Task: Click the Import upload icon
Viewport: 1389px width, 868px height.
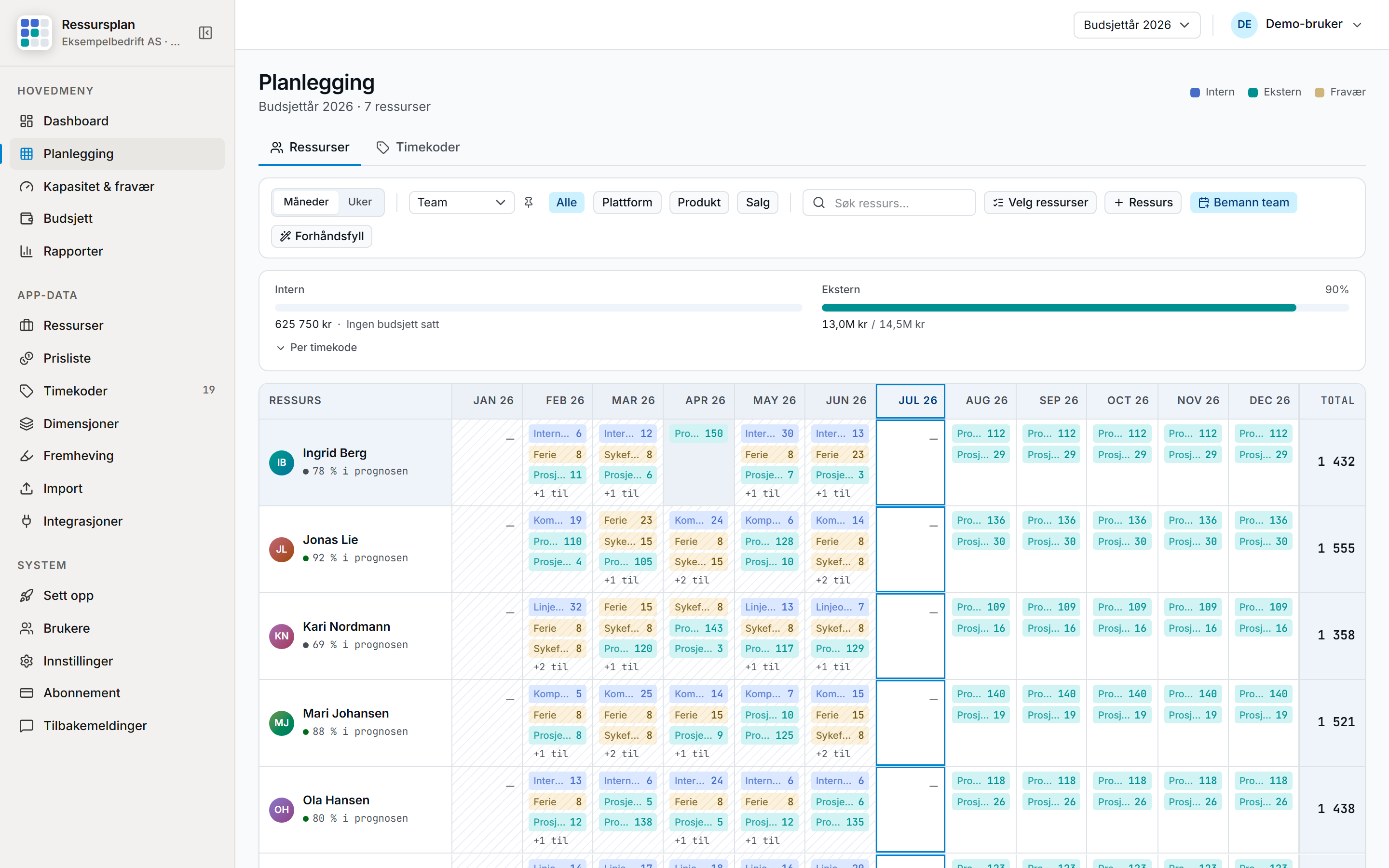Action: [x=27, y=488]
